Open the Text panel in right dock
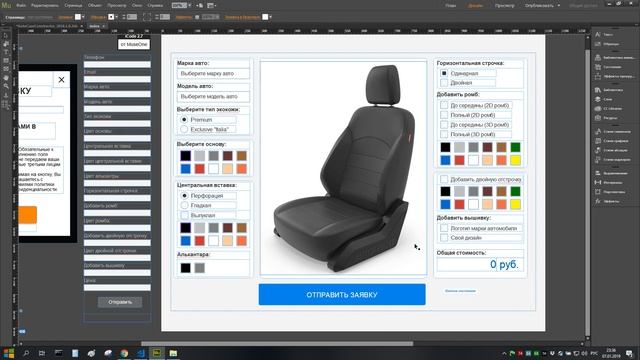 604,35
